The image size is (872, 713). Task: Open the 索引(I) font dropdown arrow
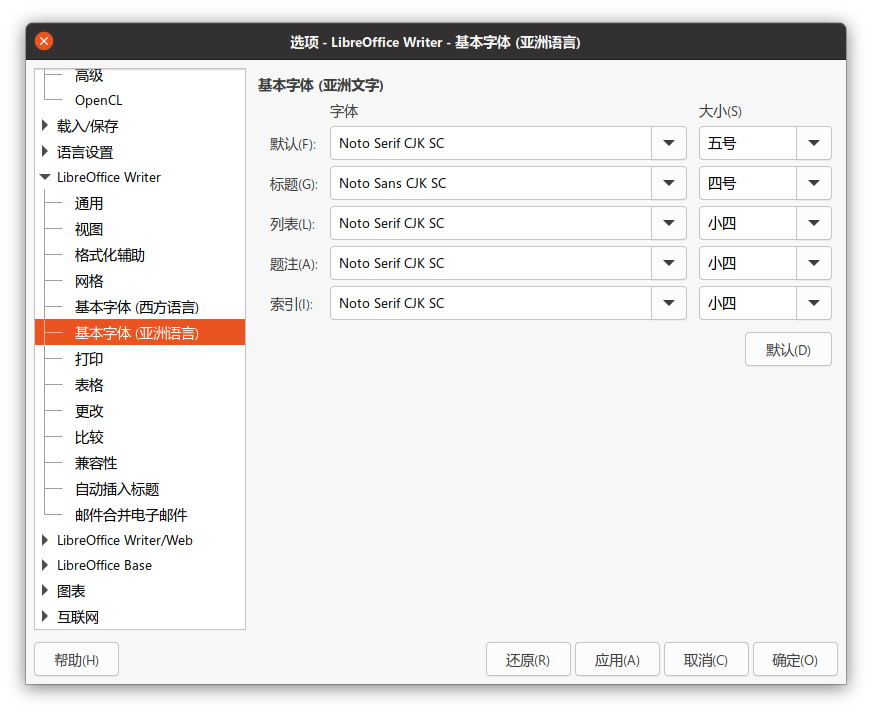pyautogui.click(x=669, y=303)
